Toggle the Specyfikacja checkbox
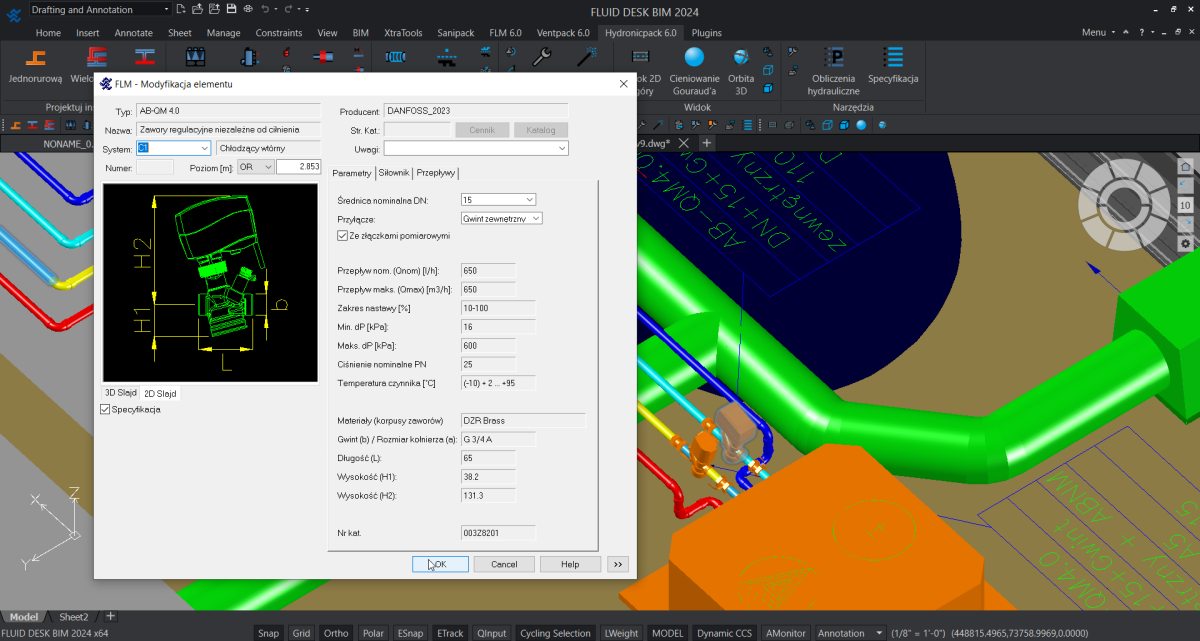Image resolution: width=1200 pixels, height=641 pixels. coord(106,409)
